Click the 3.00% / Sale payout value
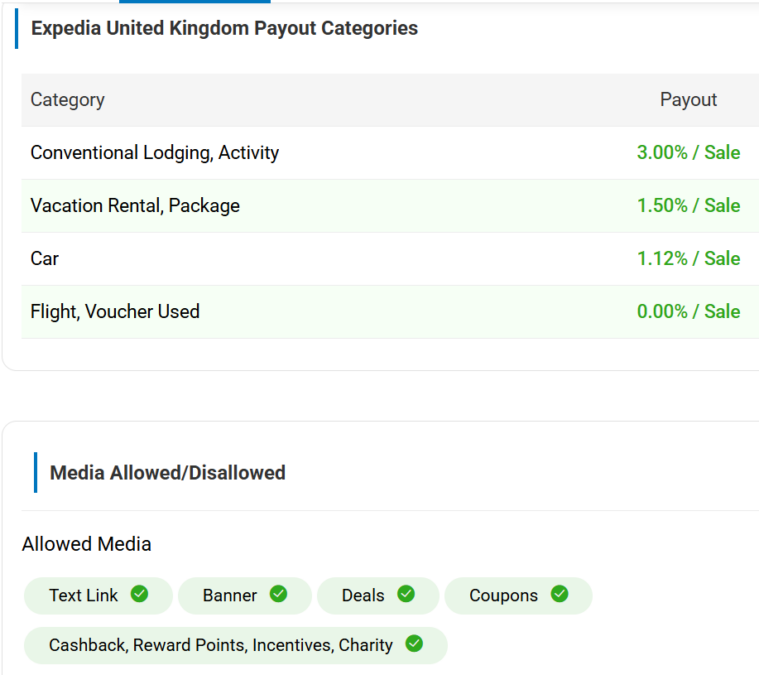759x675 pixels. (x=688, y=153)
